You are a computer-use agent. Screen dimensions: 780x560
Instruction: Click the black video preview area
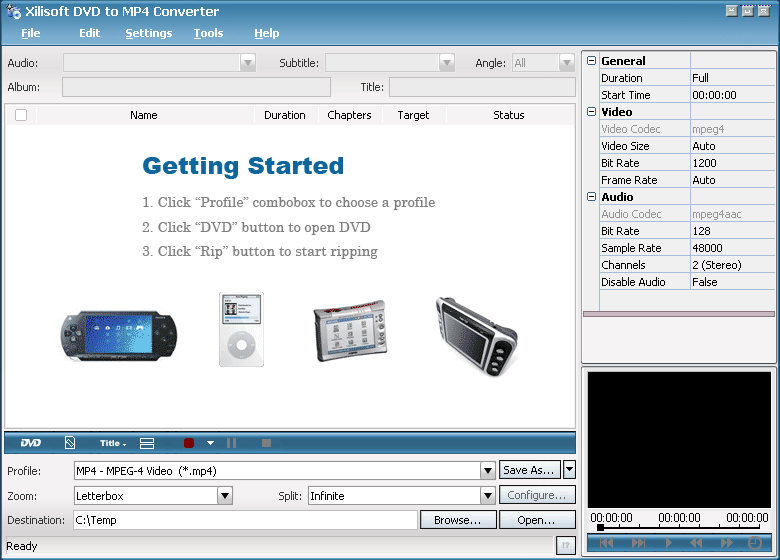click(679, 440)
